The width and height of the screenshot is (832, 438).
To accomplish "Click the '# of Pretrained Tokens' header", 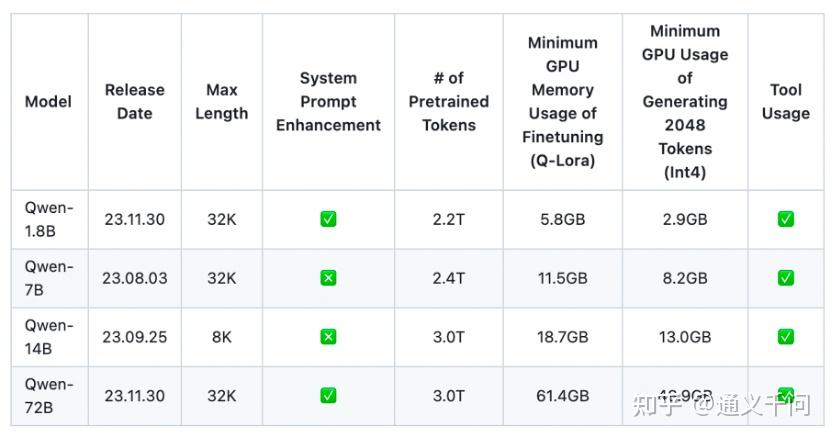I will pyautogui.click(x=448, y=102).
